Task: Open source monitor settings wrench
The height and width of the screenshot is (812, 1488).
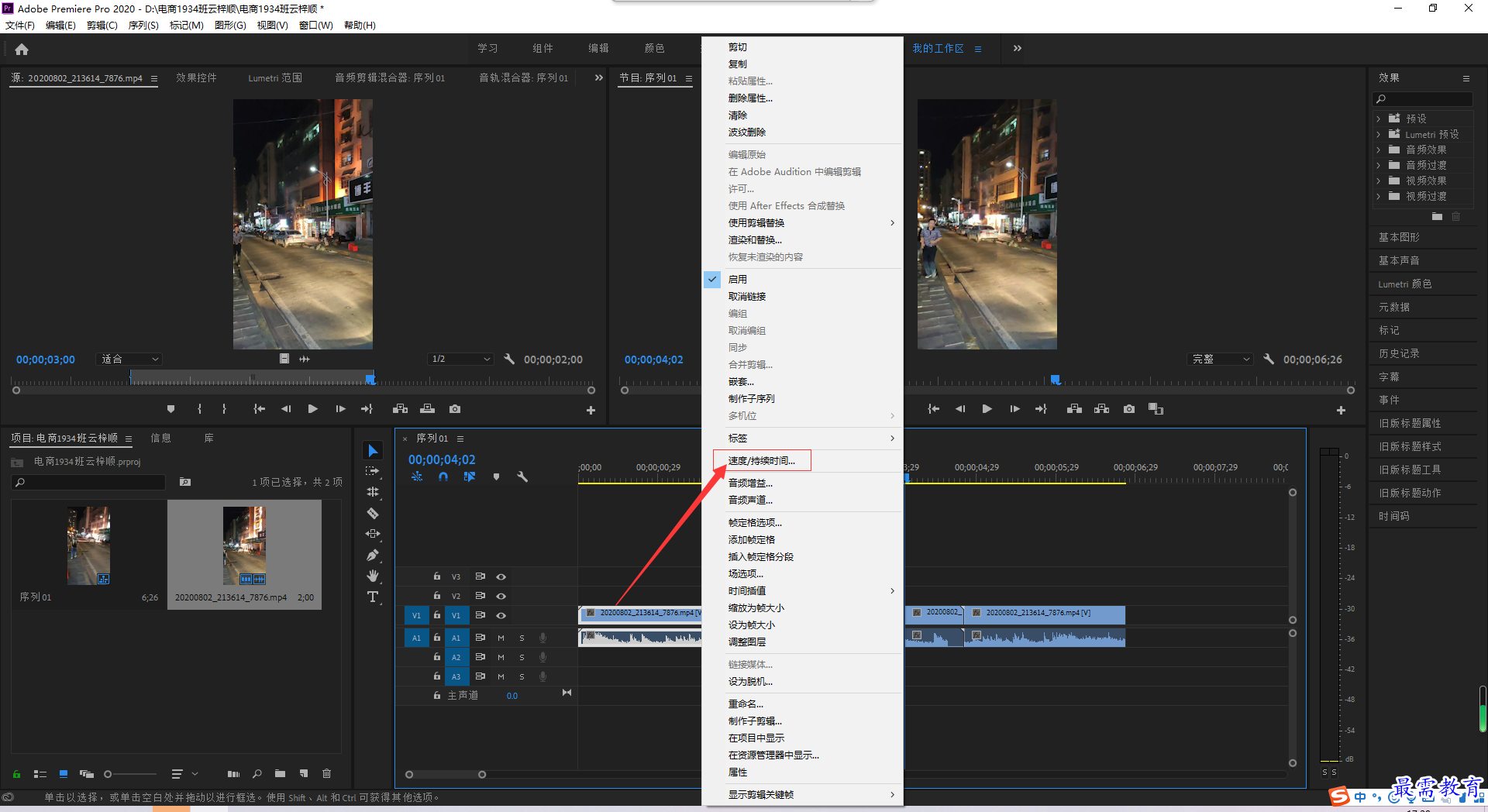Action: 509,359
